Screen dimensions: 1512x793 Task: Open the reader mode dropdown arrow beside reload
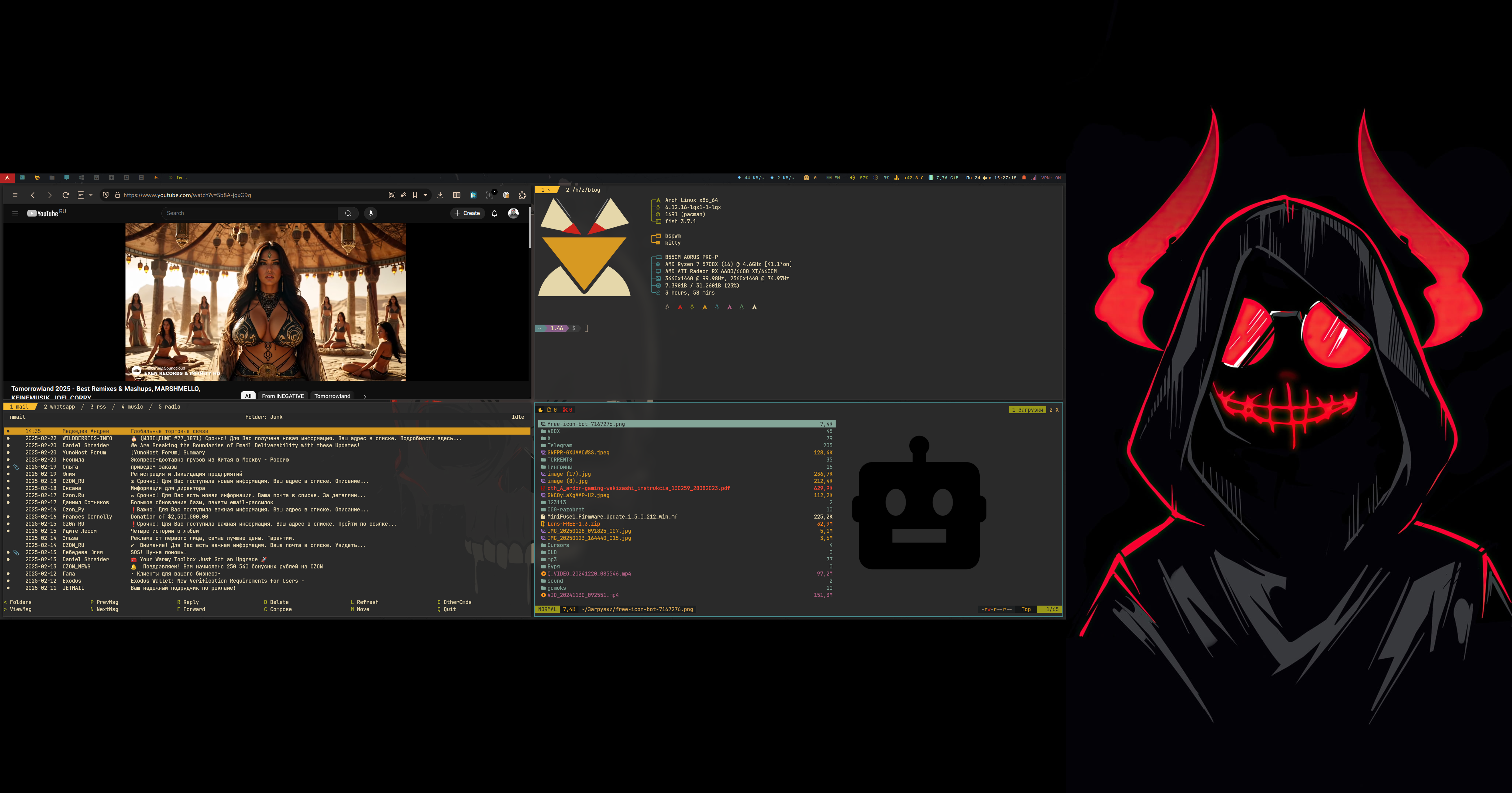tap(91, 195)
